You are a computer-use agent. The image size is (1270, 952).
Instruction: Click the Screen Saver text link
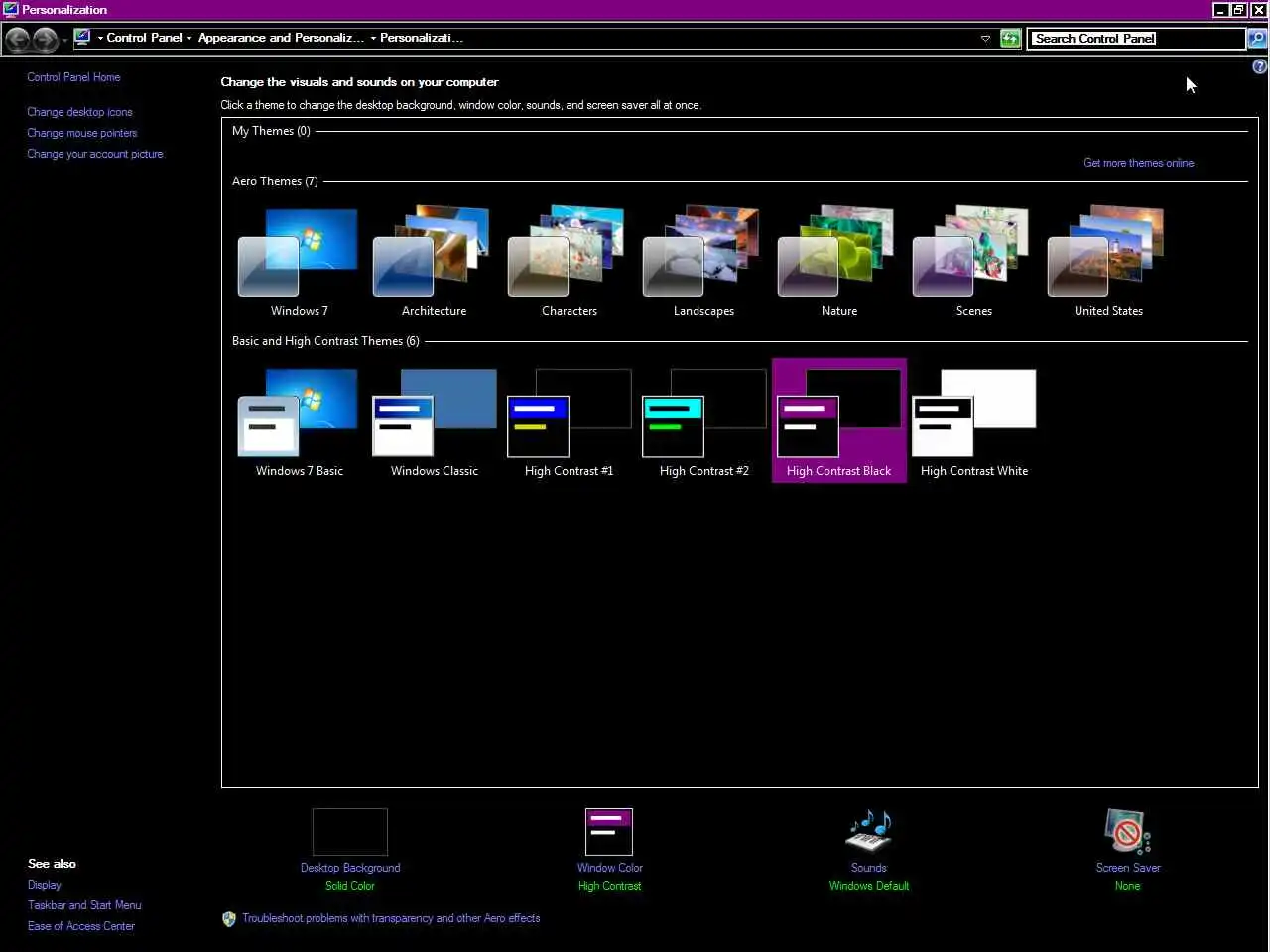coord(1128,868)
